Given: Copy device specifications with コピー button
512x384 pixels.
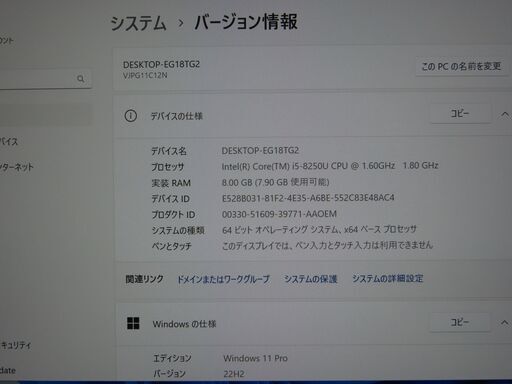Looking at the screenshot, I should click(460, 114).
